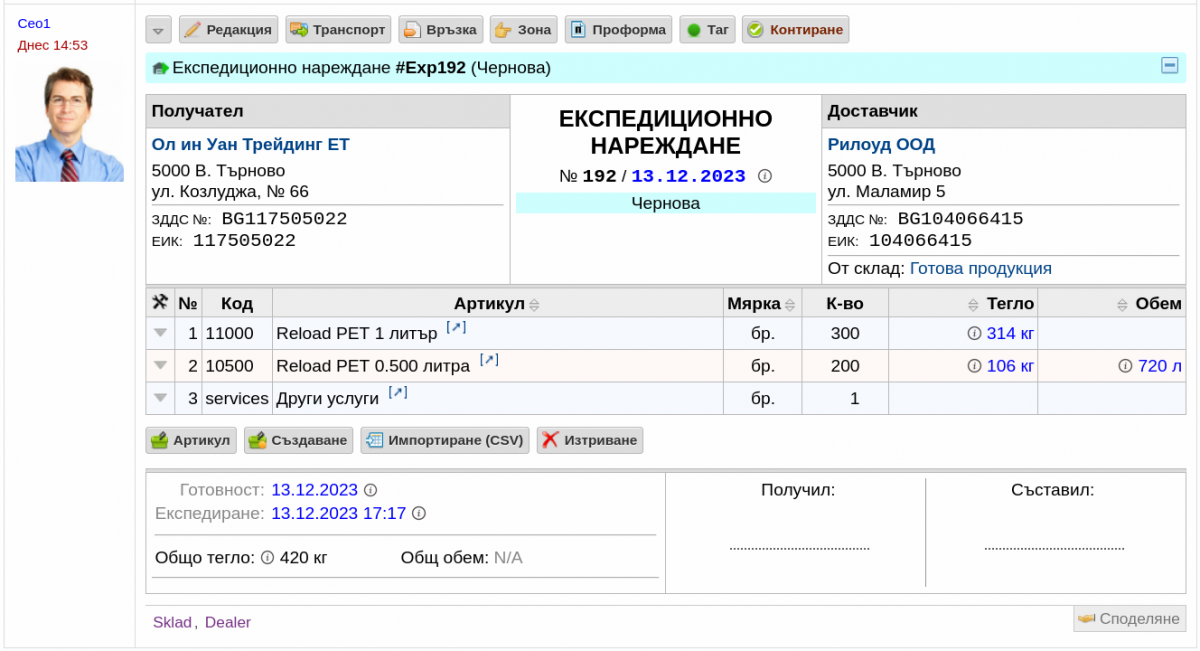Click the Ceo1 user avatar photo
This screenshot has width=1200, height=651.
[x=69, y=123]
